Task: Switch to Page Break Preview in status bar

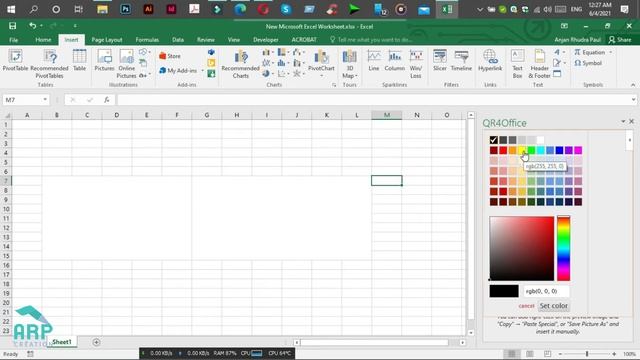Action: click(x=547, y=353)
